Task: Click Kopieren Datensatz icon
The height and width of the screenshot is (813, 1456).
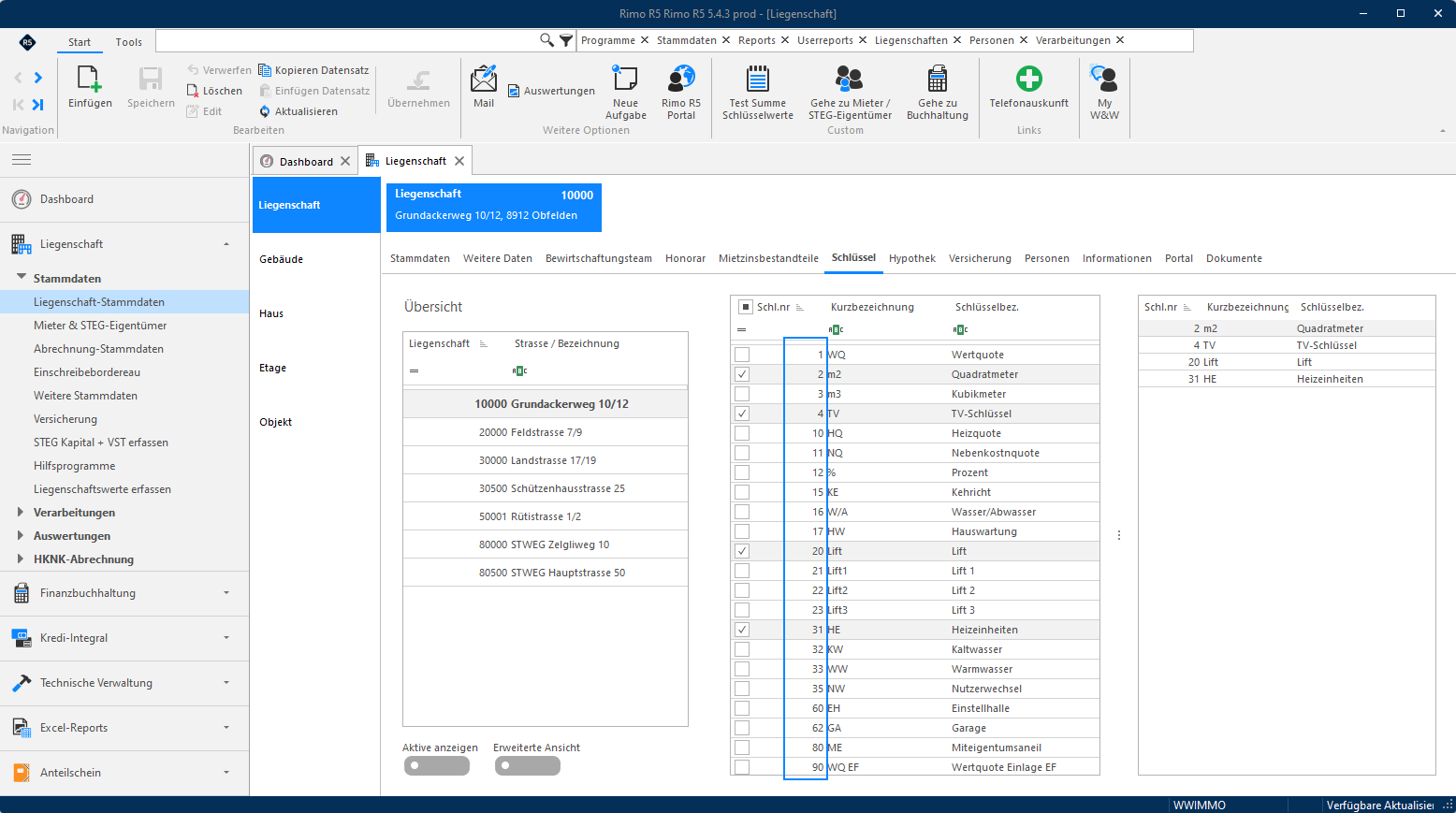Action: [265, 70]
